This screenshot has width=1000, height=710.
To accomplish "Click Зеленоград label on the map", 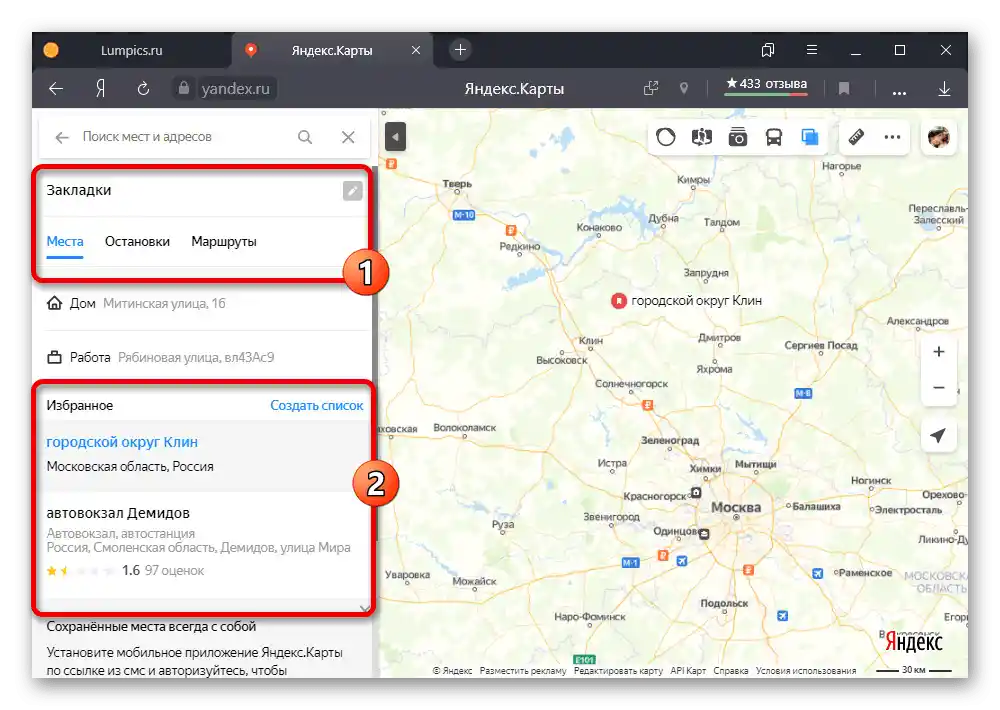I will 670,440.
